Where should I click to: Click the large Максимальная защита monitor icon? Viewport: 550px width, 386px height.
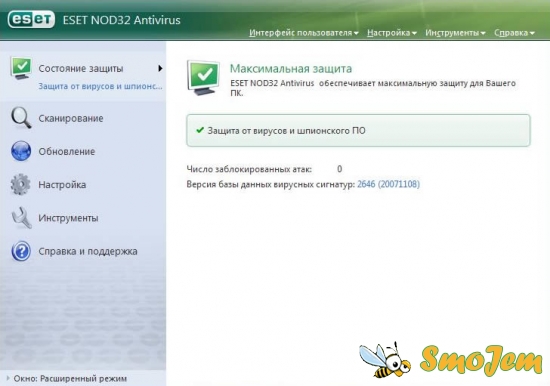(x=204, y=78)
